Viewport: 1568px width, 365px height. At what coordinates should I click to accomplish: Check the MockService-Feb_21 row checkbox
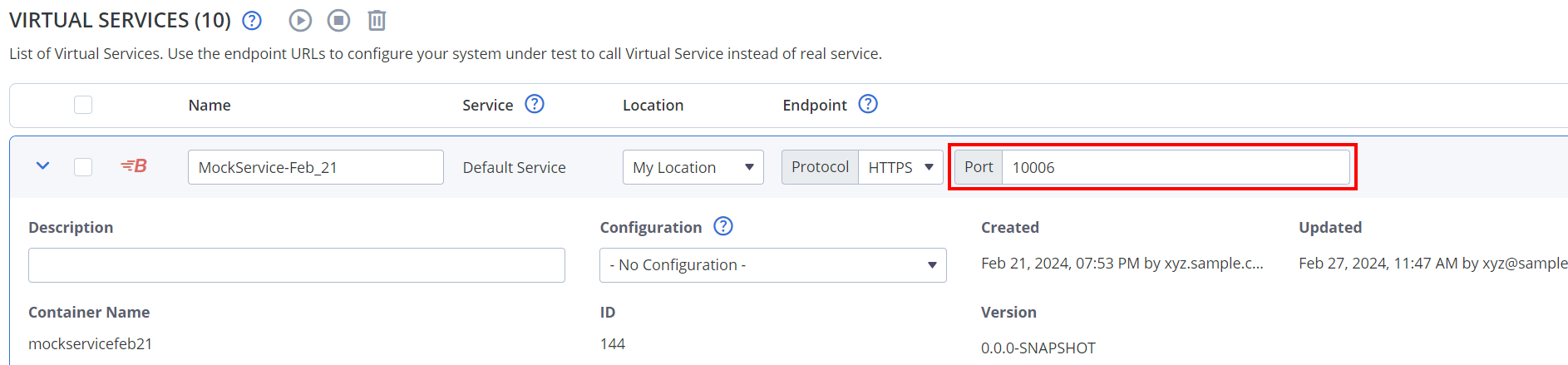83,167
